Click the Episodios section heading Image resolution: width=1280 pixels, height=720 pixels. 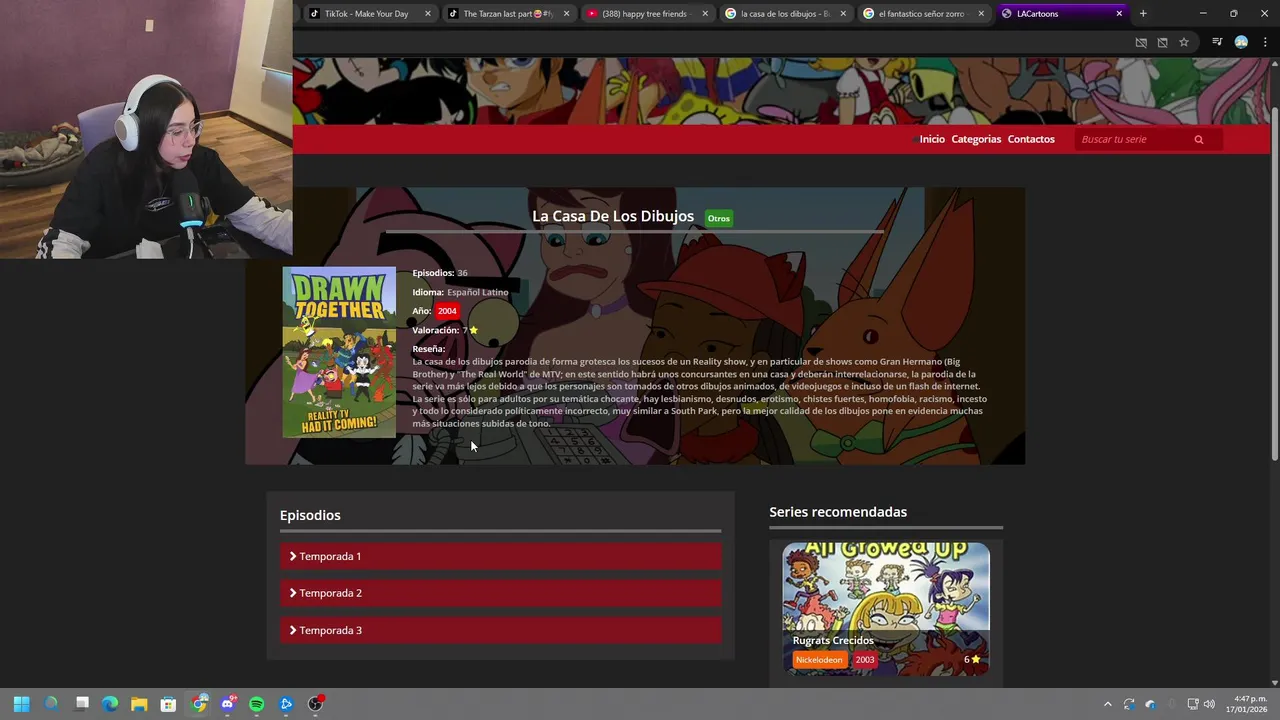point(310,515)
